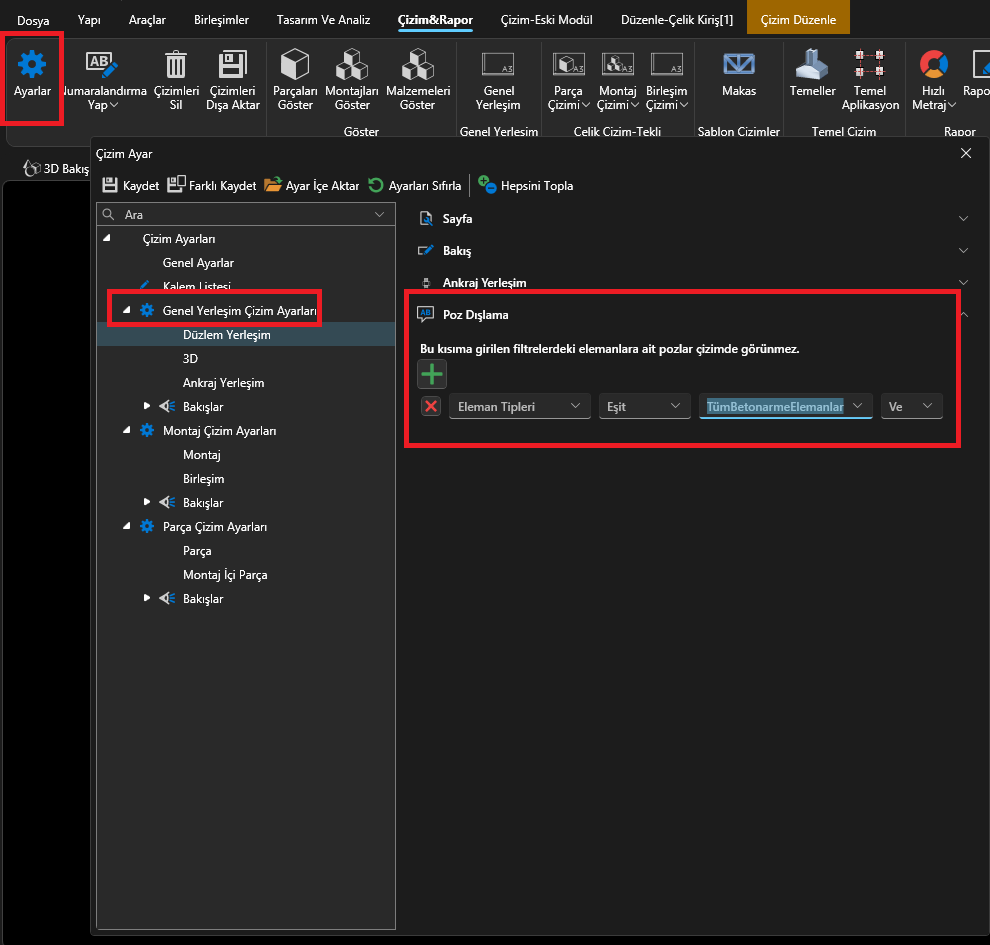Open the Ve logic dropdown
The height and width of the screenshot is (945, 990).
click(911, 406)
